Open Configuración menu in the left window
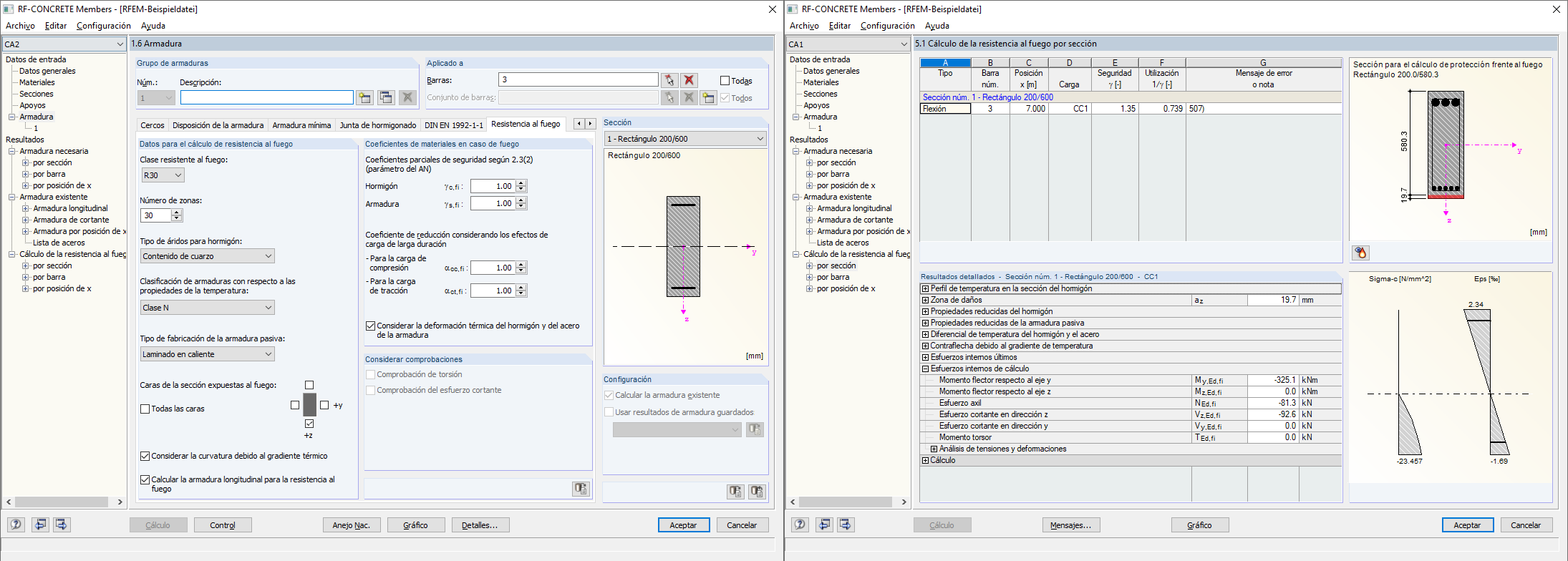 [104, 26]
